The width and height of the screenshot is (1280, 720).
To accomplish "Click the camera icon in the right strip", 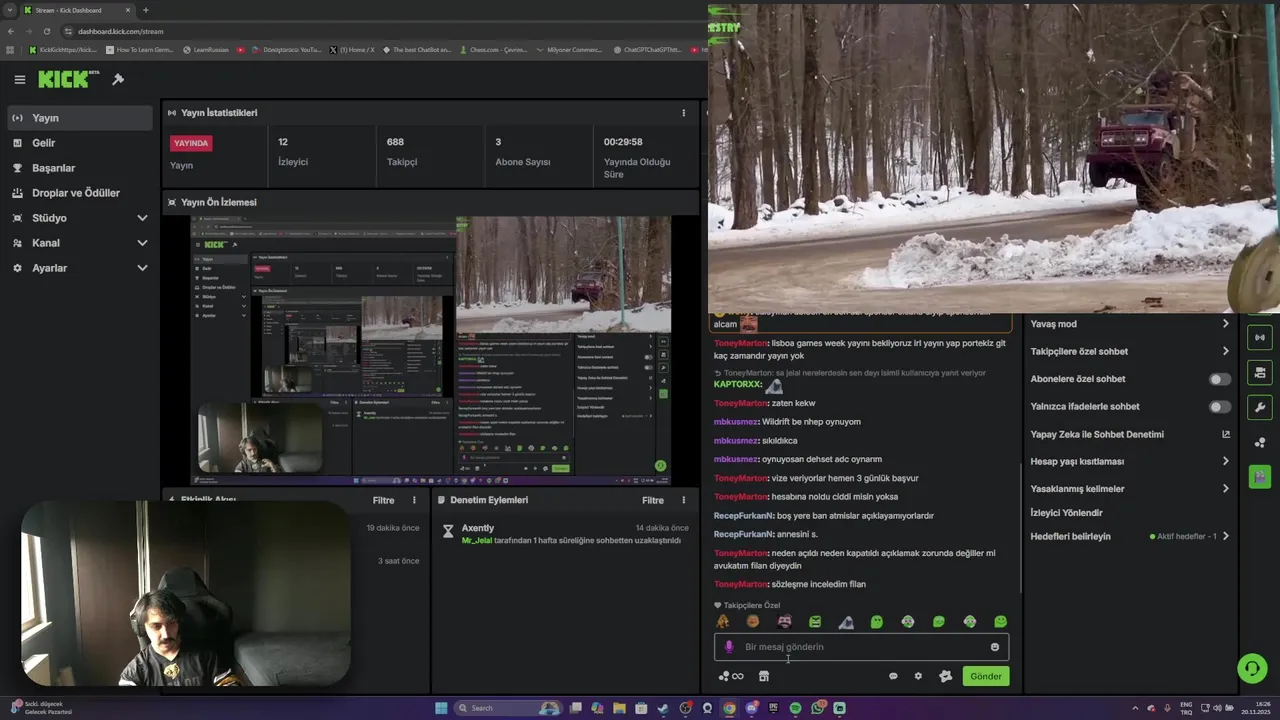I will [1260, 373].
